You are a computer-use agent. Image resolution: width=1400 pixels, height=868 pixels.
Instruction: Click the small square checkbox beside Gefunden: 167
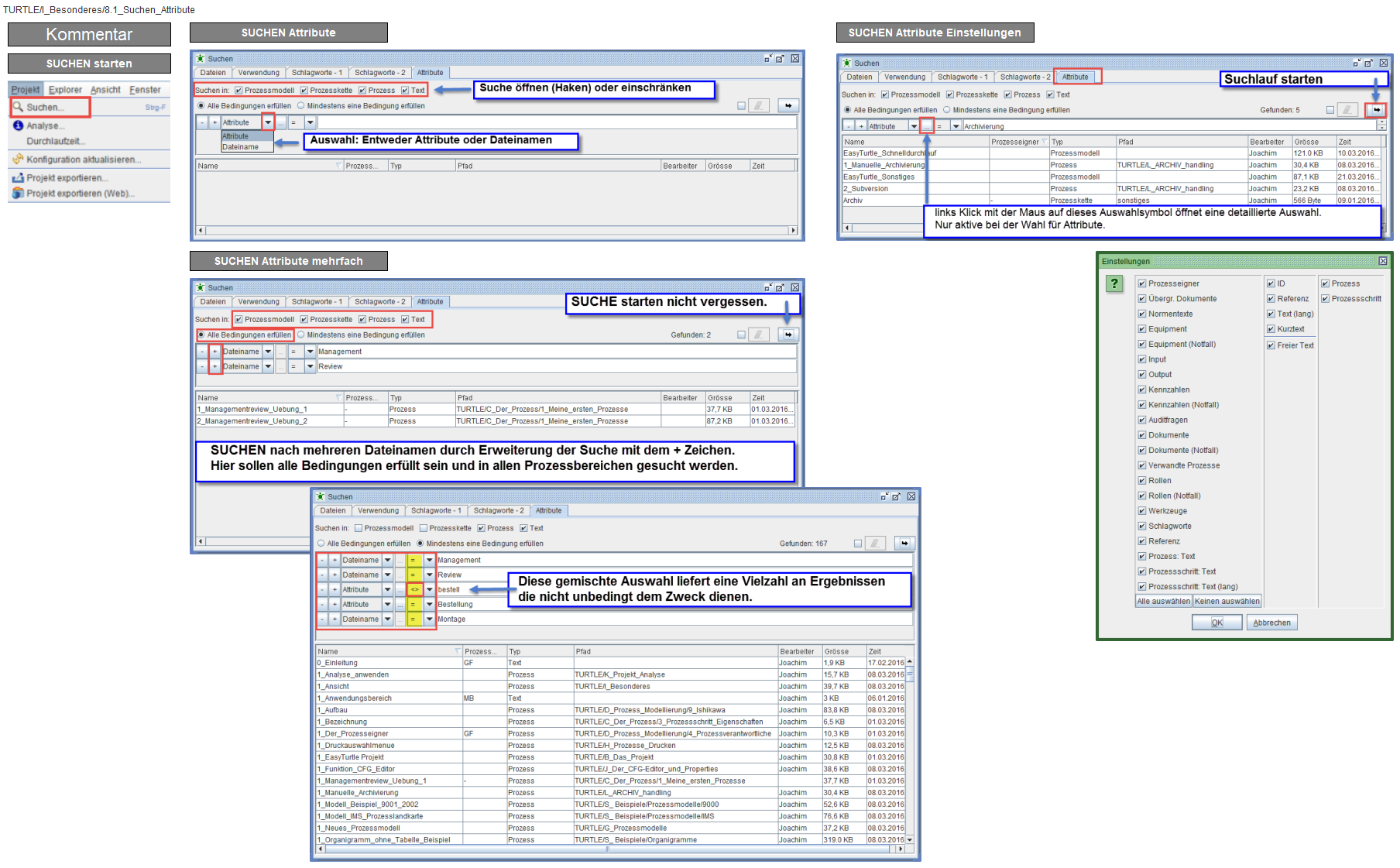click(857, 544)
